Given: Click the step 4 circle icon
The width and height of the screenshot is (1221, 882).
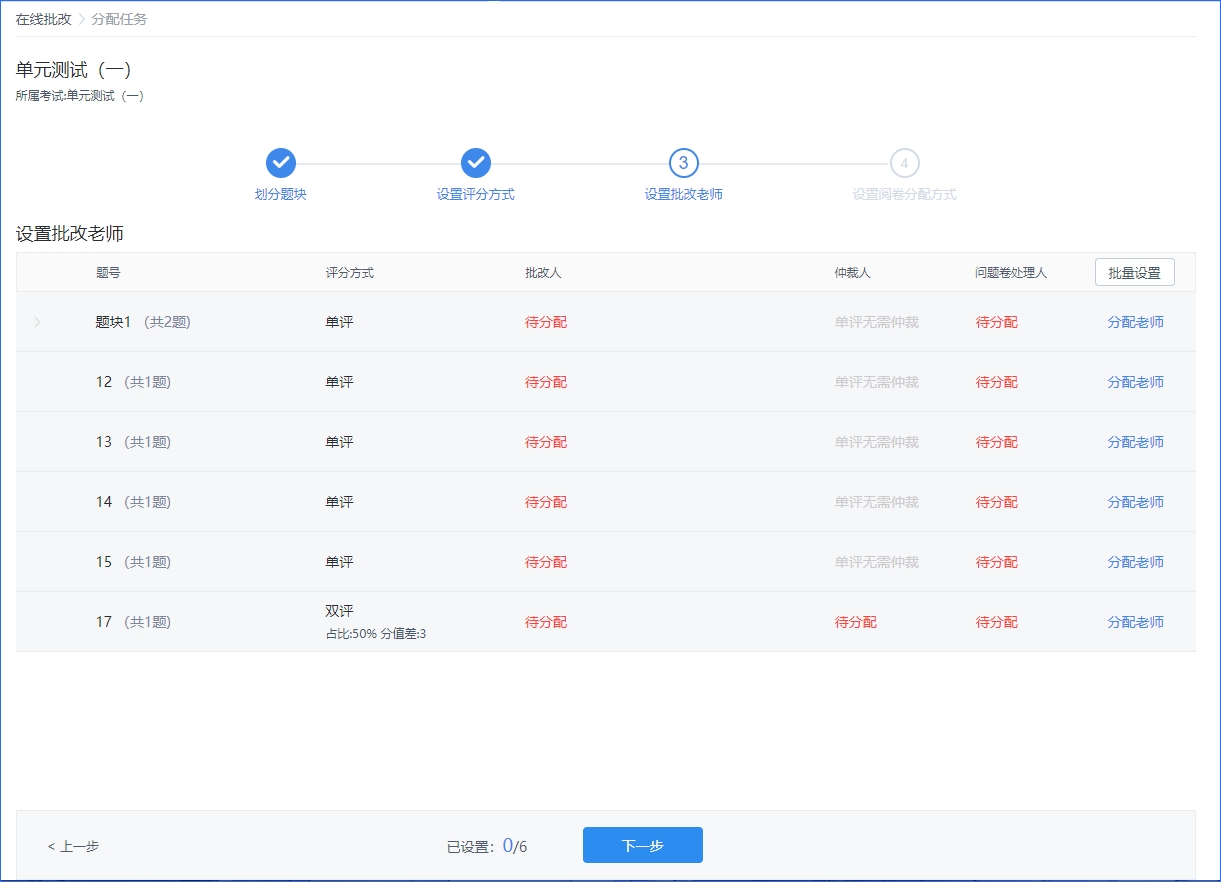Looking at the screenshot, I should tap(904, 162).
